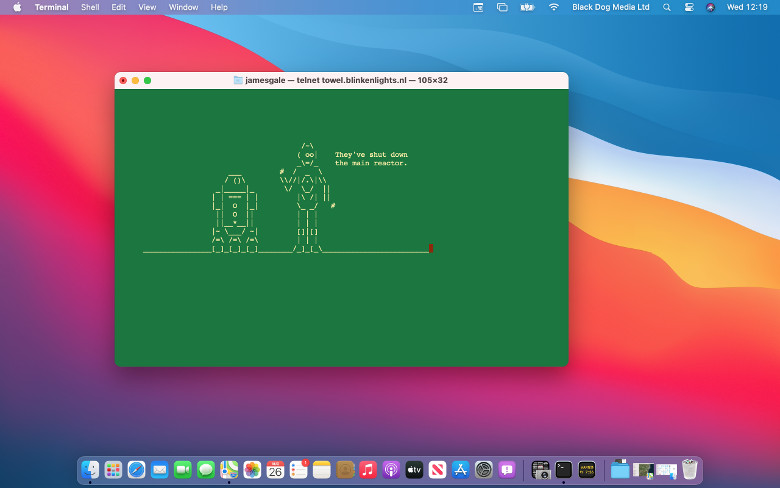Click the Terminal window title bar text
The width and height of the screenshot is (780, 488).
point(345,80)
